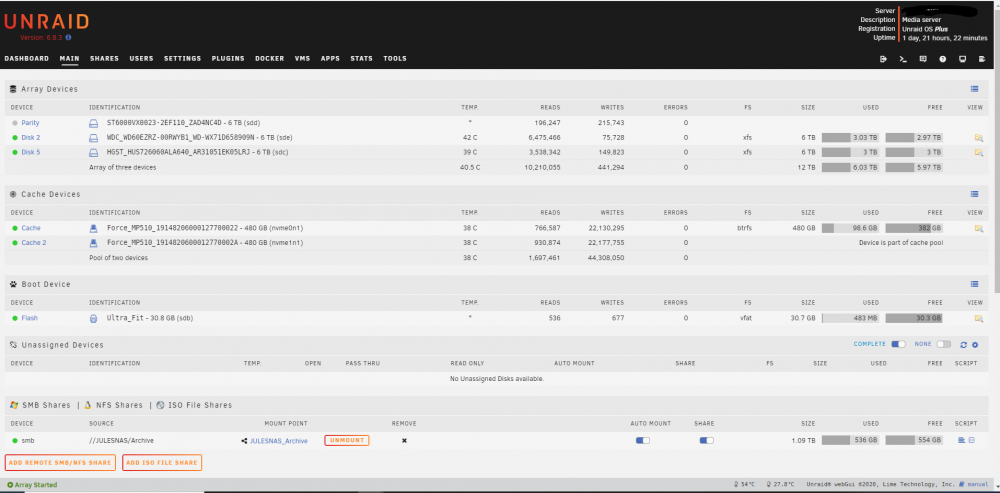Screen dimensions: 1000x493
Task: Open the manual link in footer
Action: pos(976,485)
